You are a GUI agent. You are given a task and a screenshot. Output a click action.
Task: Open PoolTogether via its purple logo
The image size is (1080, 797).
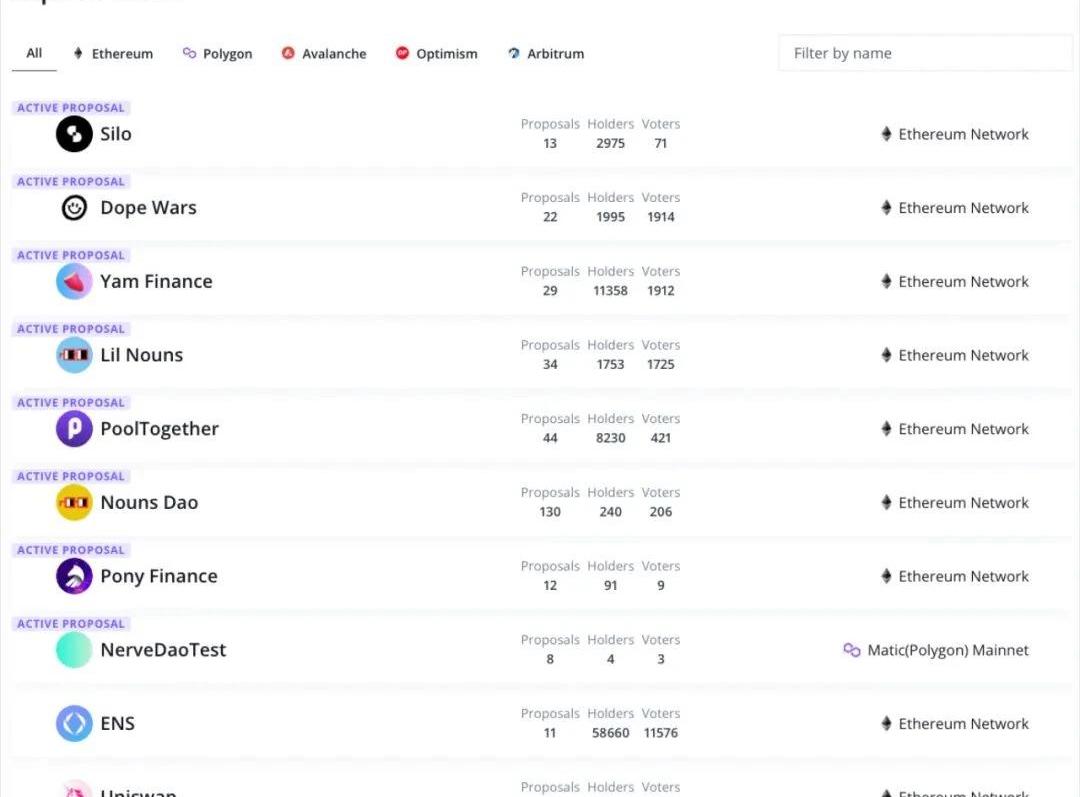click(x=74, y=429)
